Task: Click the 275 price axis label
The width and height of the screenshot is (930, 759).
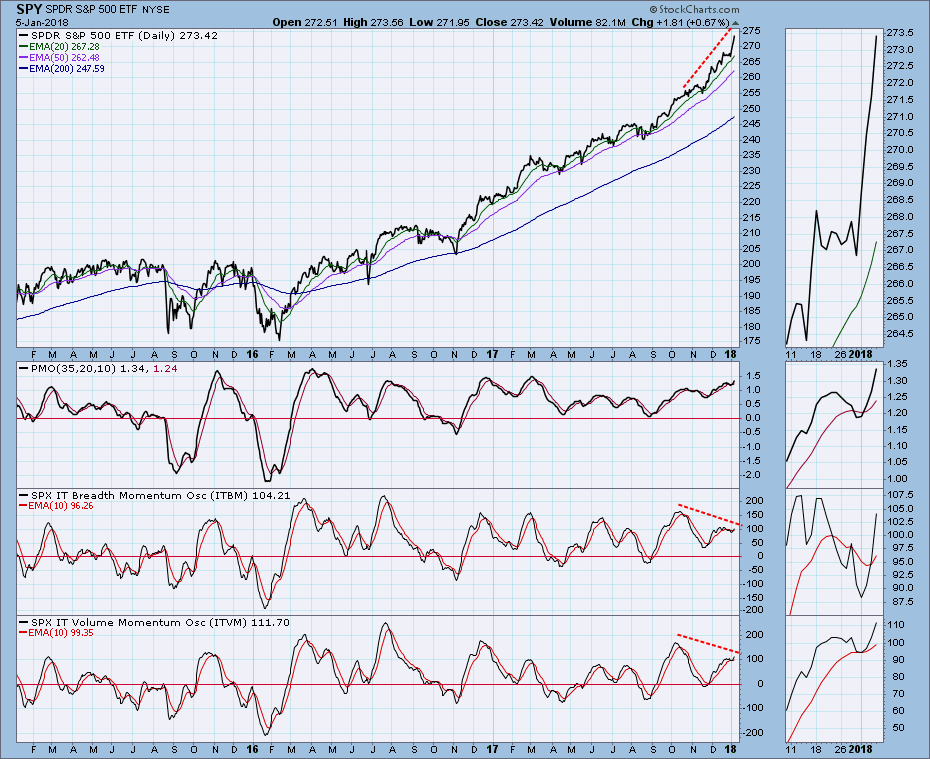Action: point(752,31)
